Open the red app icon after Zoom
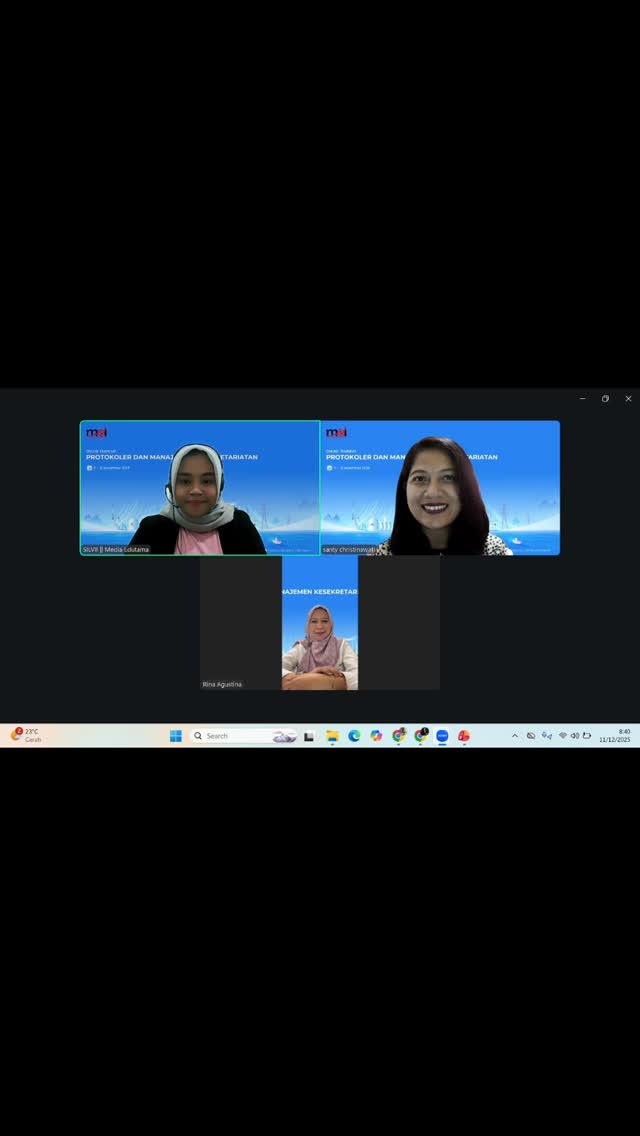640x1136 pixels. 464,736
